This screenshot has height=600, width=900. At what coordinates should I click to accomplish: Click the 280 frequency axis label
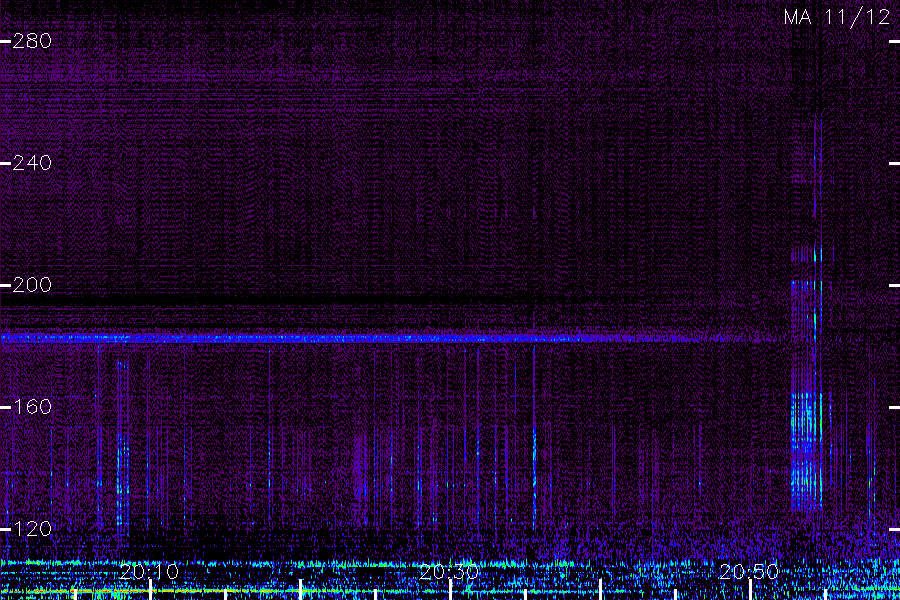pyautogui.click(x=32, y=41)
